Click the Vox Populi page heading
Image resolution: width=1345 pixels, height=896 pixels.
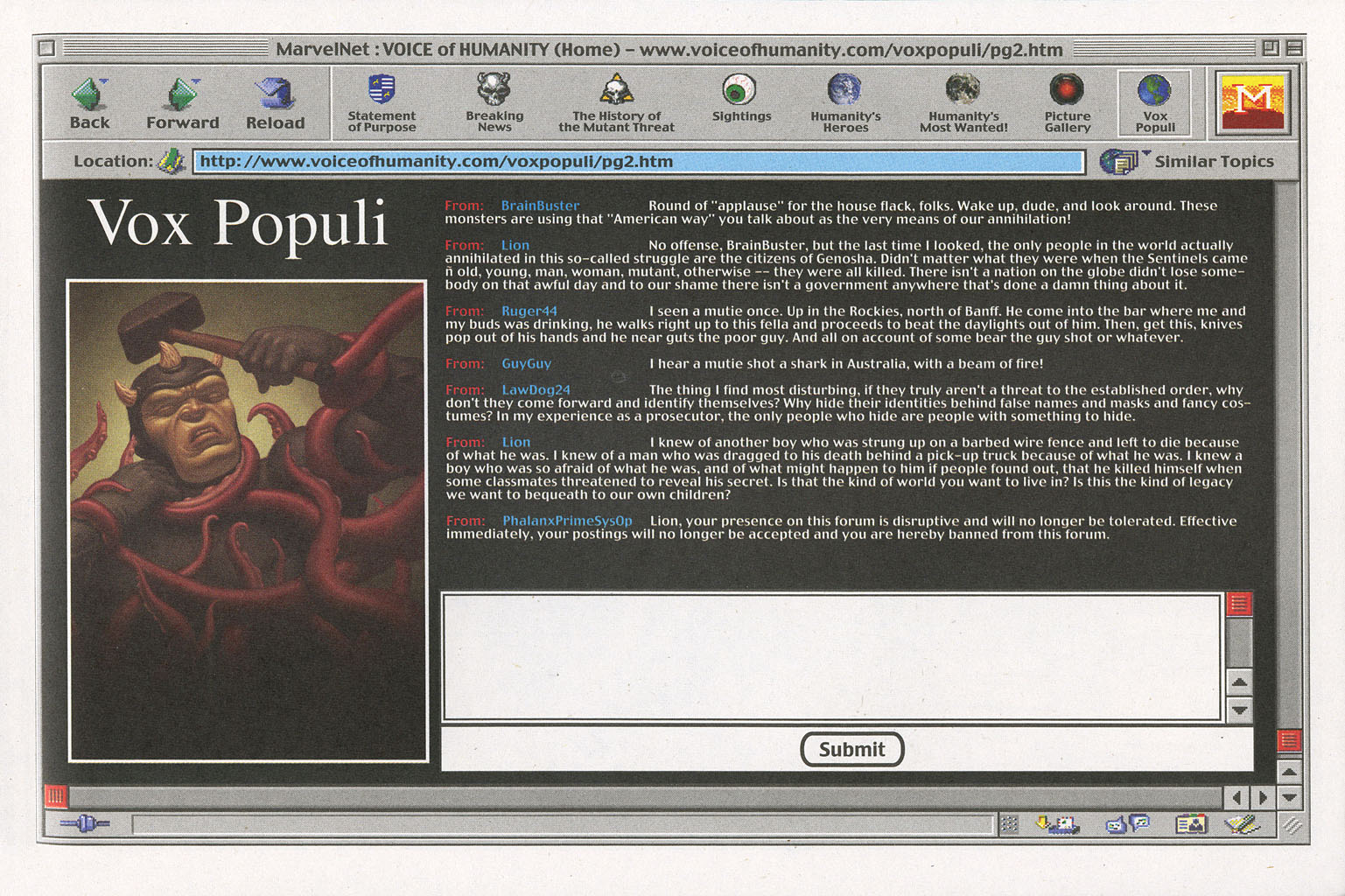click(x=238, y=223)
